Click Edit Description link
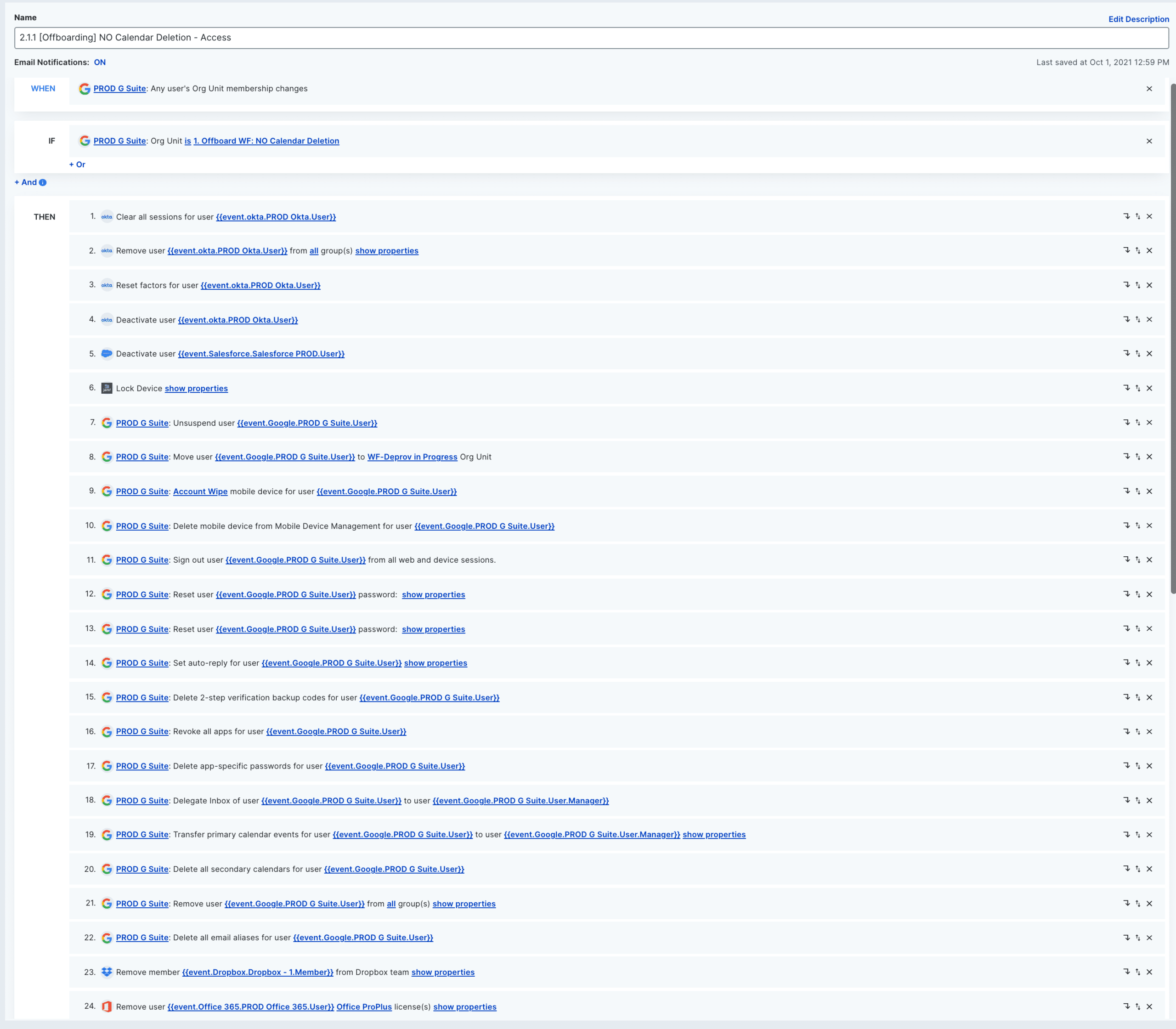1176x1029 pixels. click(1139, 19)
